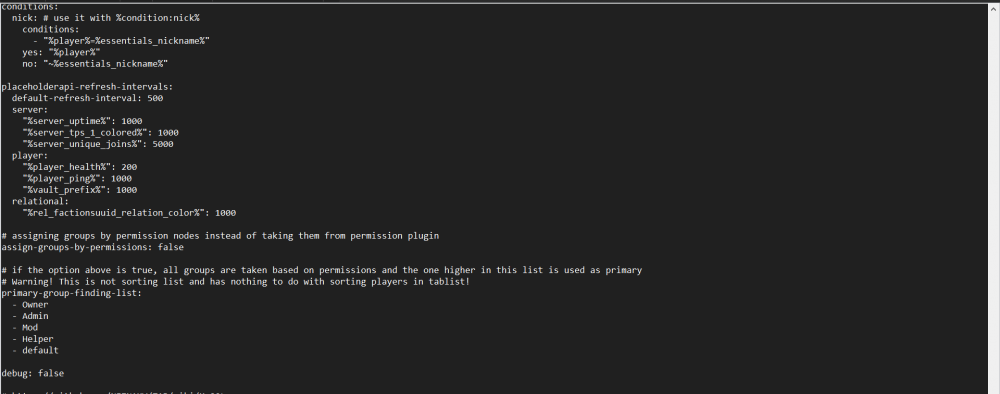Screen dimensions: 1000x394
Task: Select the Admin list entry
Action: [x=30, y=316]
